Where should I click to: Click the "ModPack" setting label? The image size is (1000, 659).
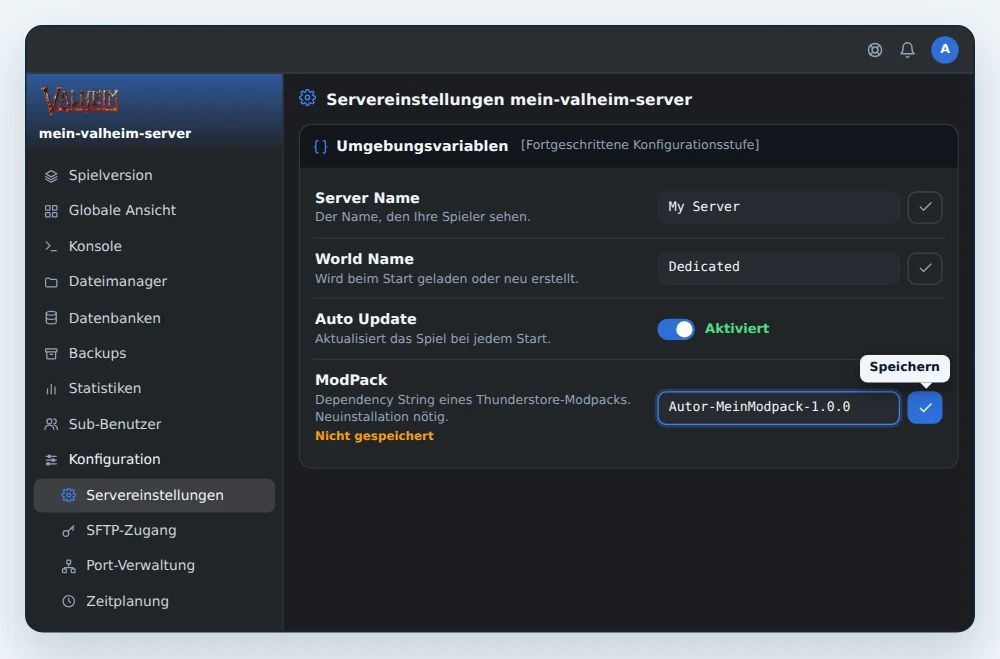(x=351, y=380)
